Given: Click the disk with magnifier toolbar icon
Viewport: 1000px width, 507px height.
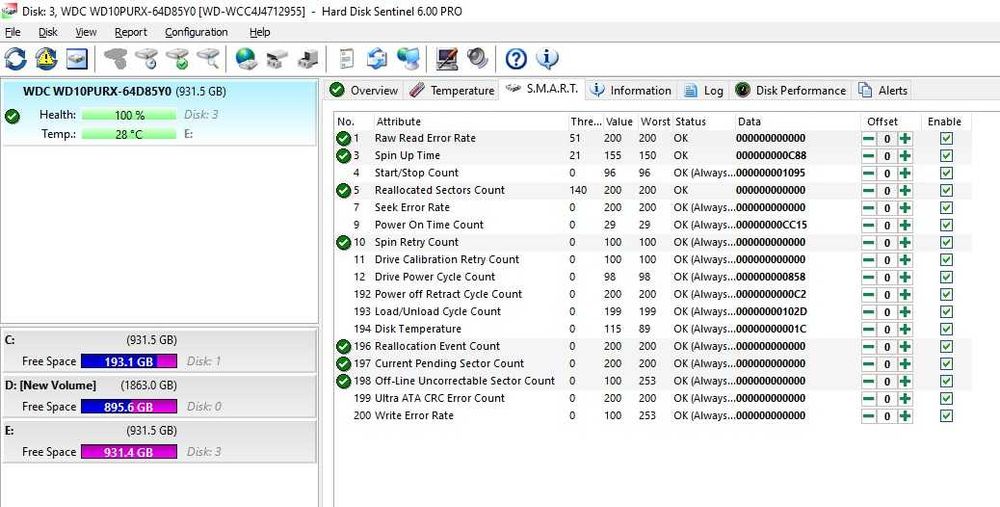Looking at the screenshot, I should point(208,59).
